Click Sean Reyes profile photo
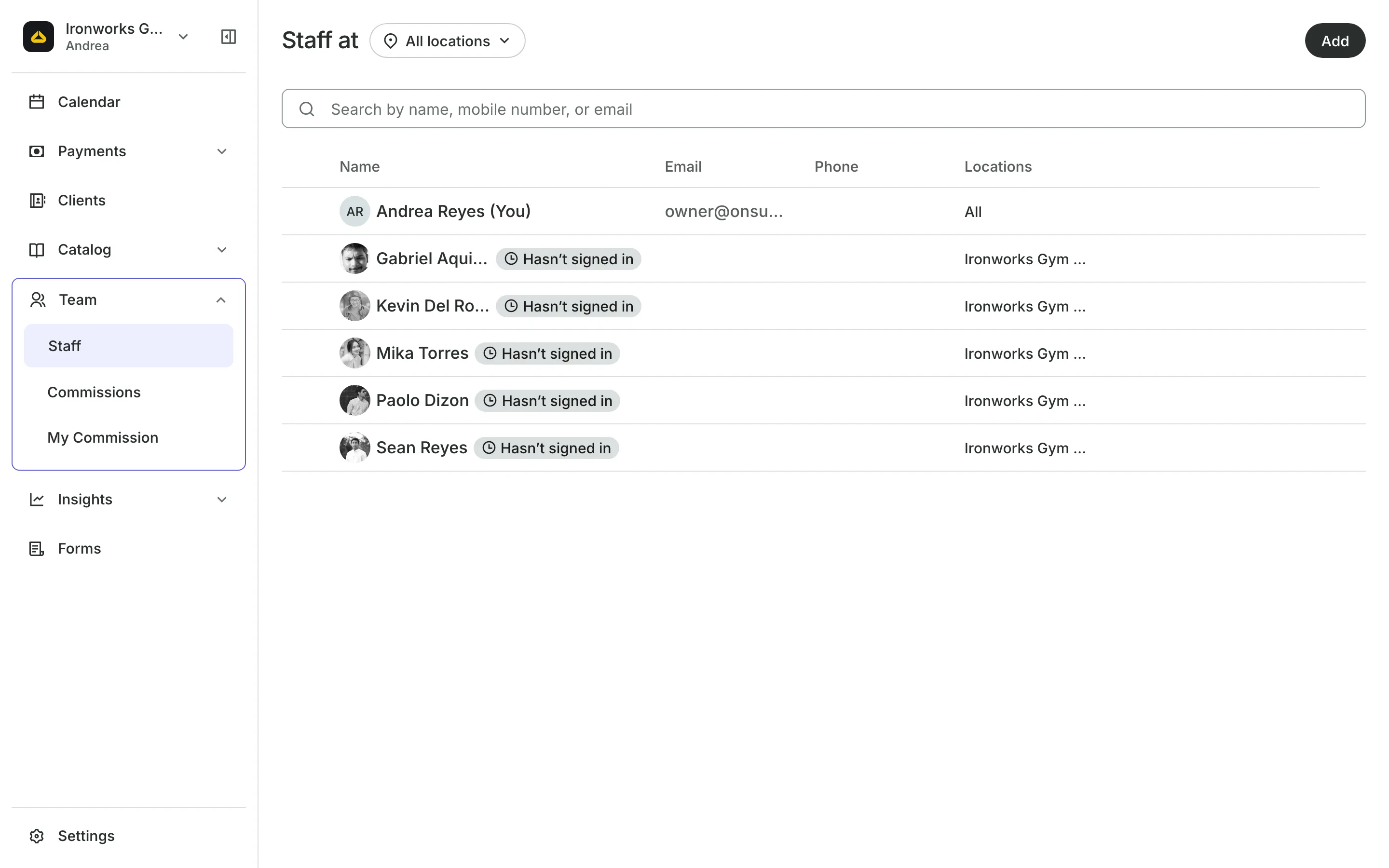This screenshot has width=1389, height=868. 354,447
